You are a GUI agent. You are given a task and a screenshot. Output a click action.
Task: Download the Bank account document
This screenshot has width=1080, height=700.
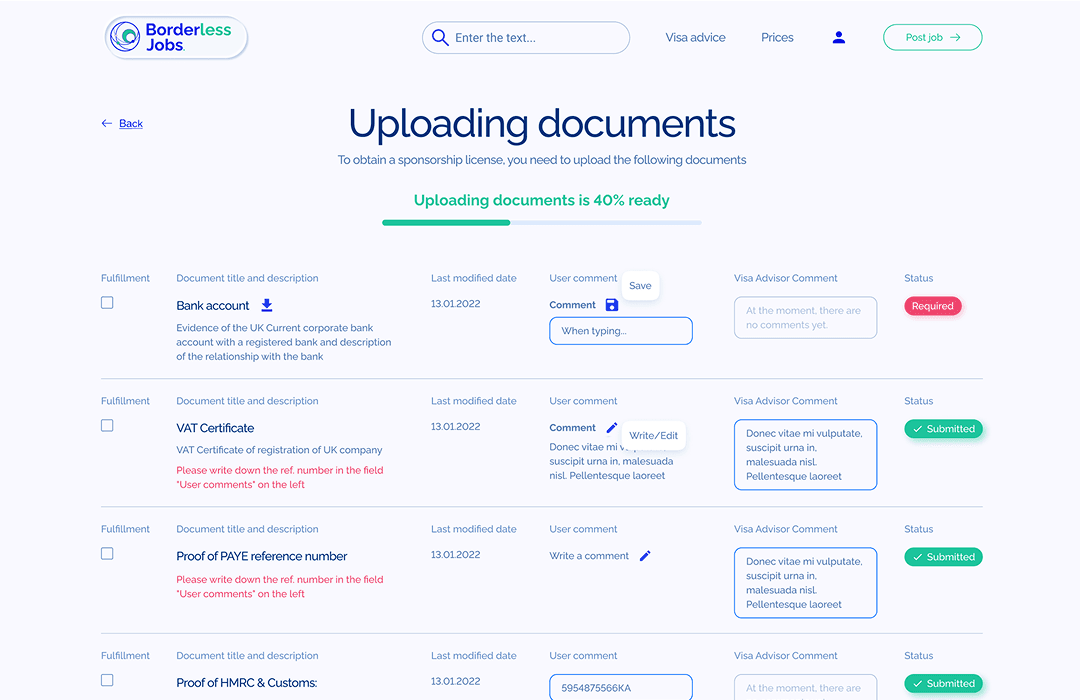point(265,305)
